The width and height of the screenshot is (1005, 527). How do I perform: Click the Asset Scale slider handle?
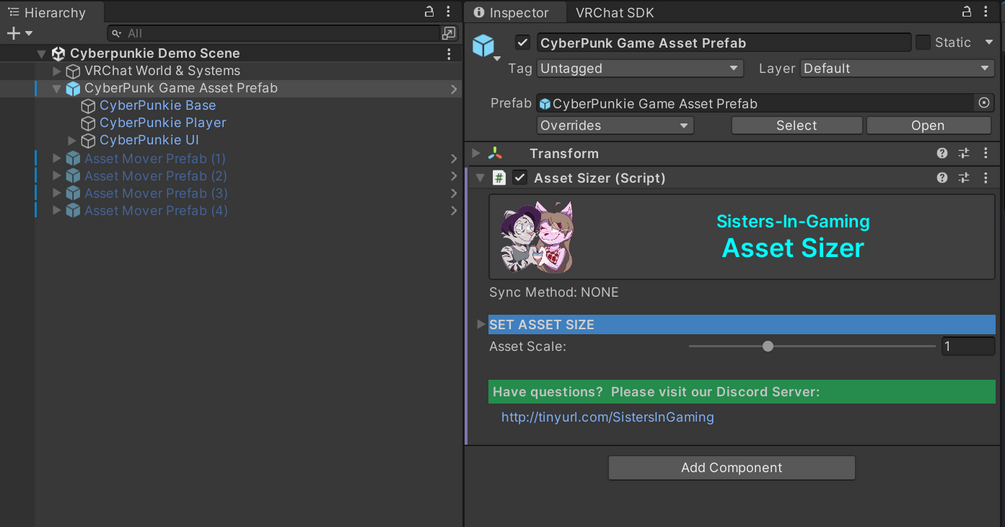point(768,346)
